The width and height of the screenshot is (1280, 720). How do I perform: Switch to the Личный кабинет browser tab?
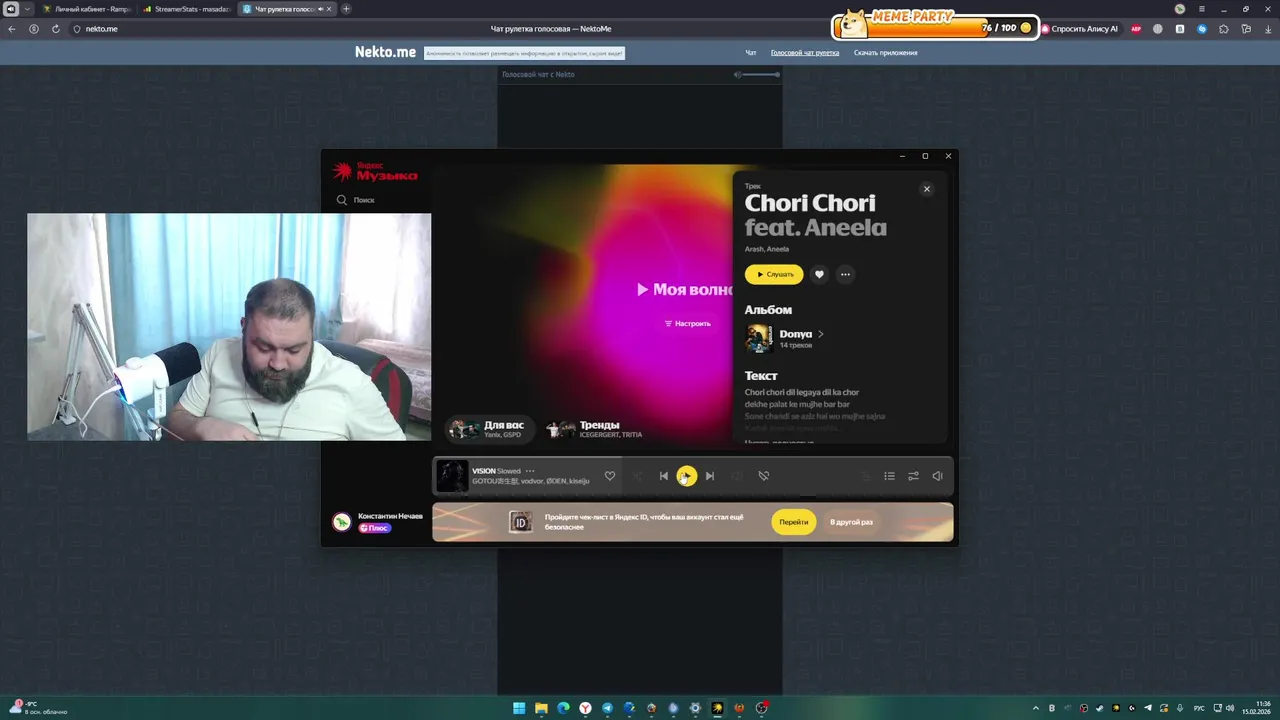pos(86,9)
